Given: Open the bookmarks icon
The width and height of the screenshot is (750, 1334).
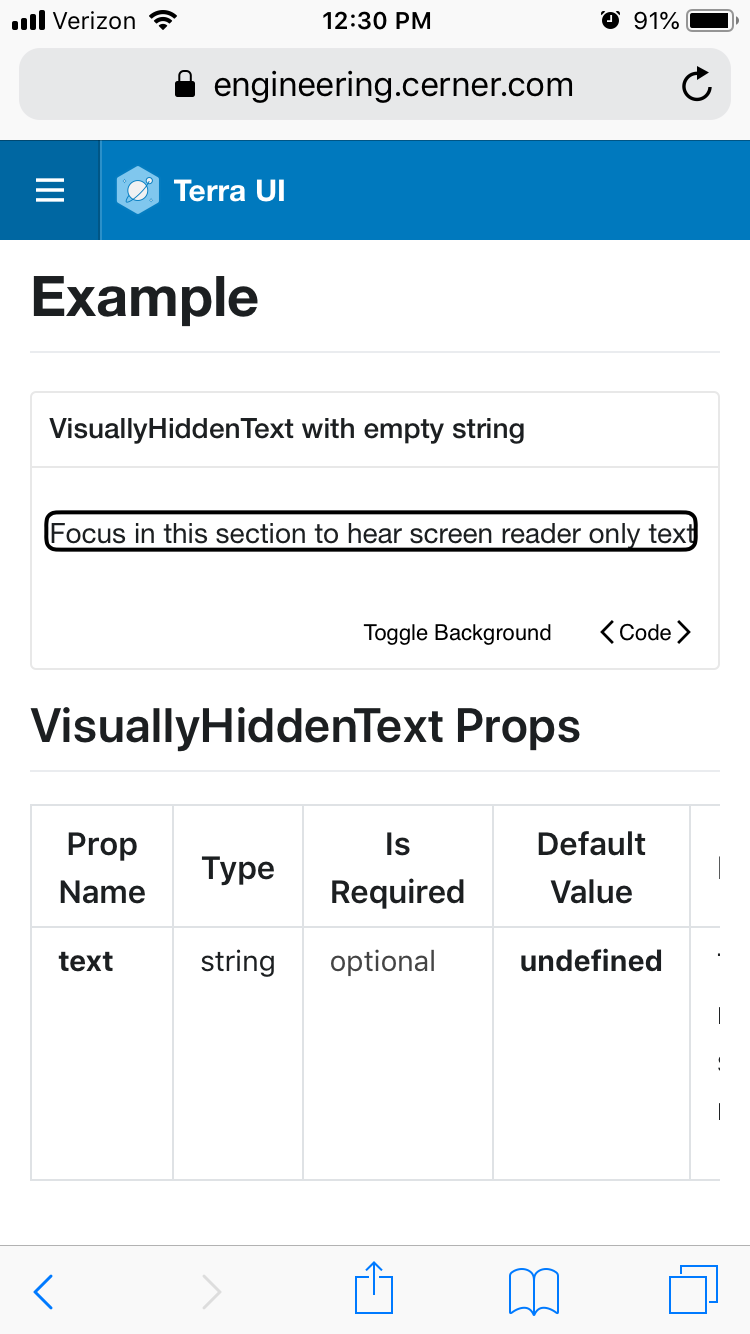Looking at the screenshot, I should tap(533, 1290).
